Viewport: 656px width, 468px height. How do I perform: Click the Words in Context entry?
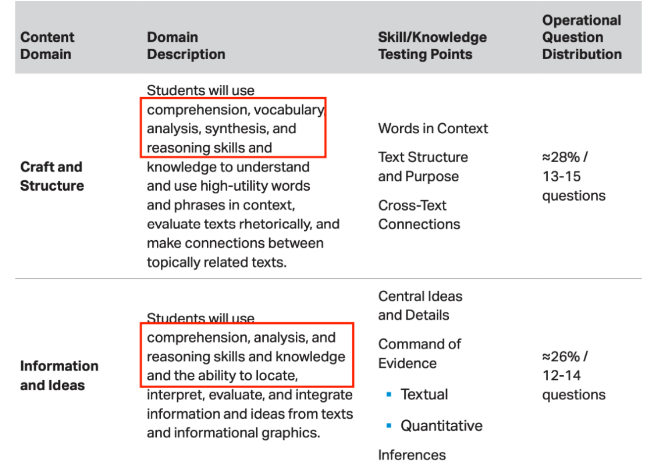click(433, 128)
